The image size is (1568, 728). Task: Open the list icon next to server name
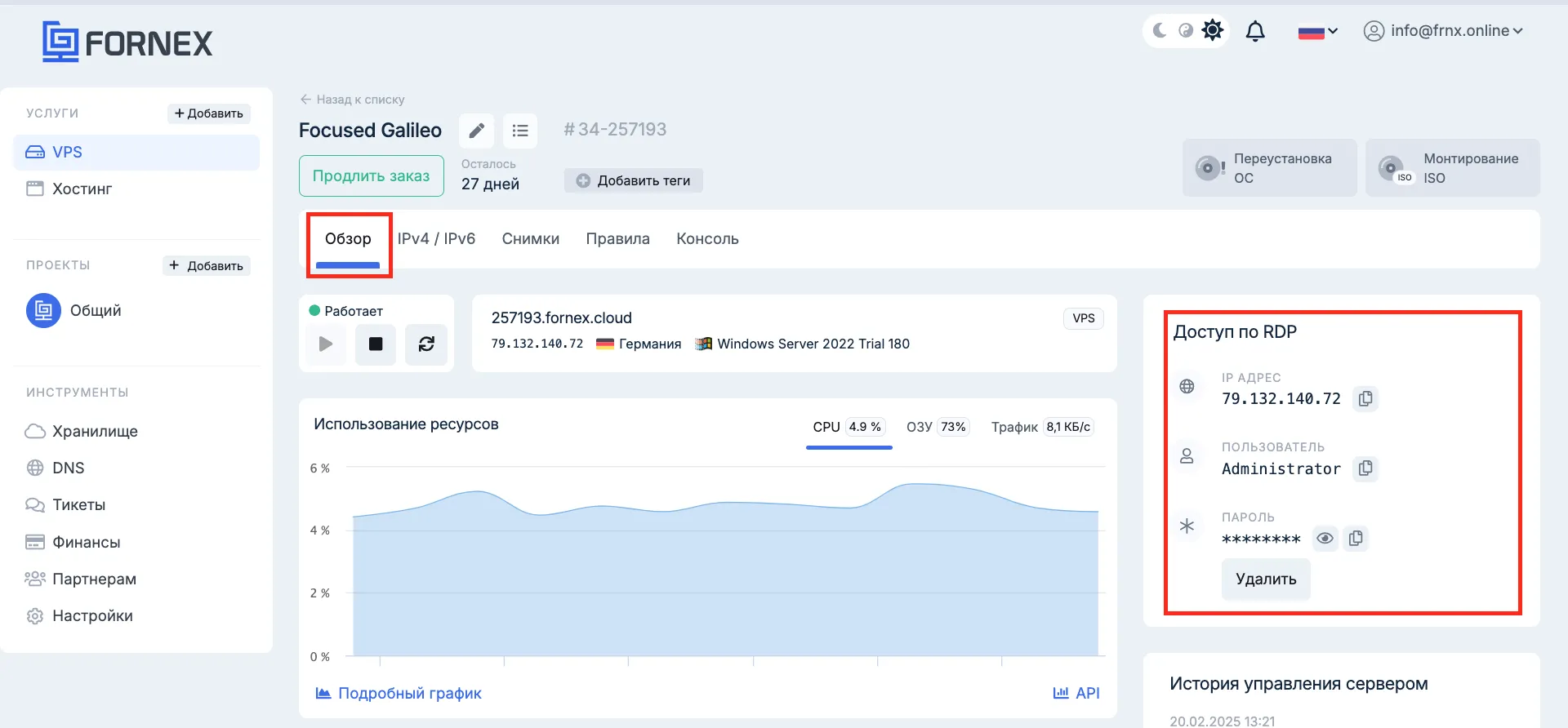(520, 131)
